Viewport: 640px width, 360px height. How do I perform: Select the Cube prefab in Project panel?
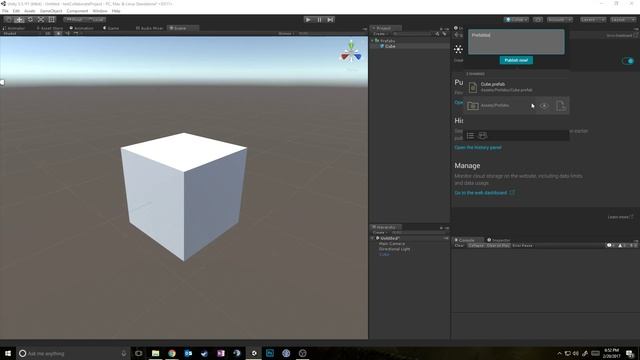coord(390,46)
